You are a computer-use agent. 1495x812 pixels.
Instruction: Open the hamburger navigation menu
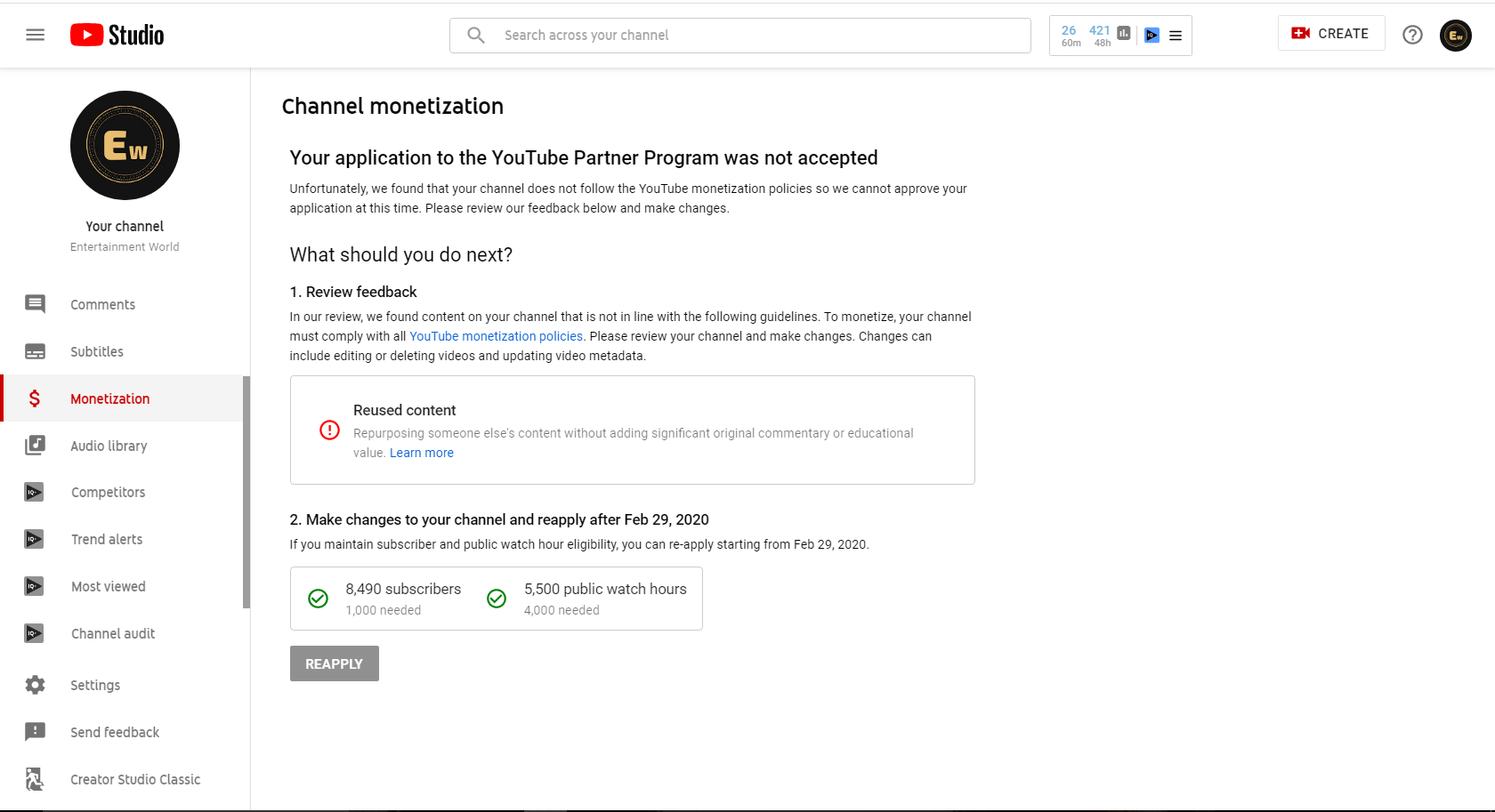(x=36, y=35)
